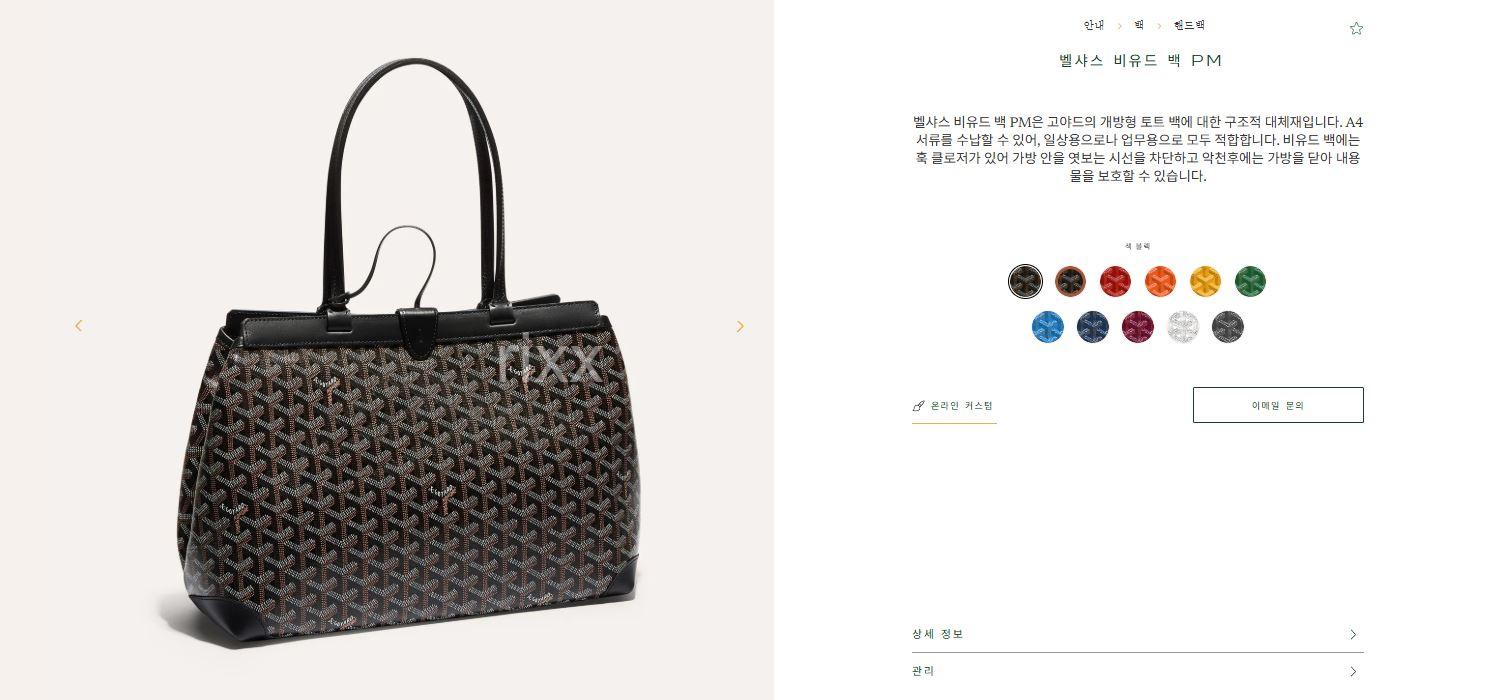Screen dimensions: 1511x700
Task: Click the online custom brush icon
Action: coord(918,406)
